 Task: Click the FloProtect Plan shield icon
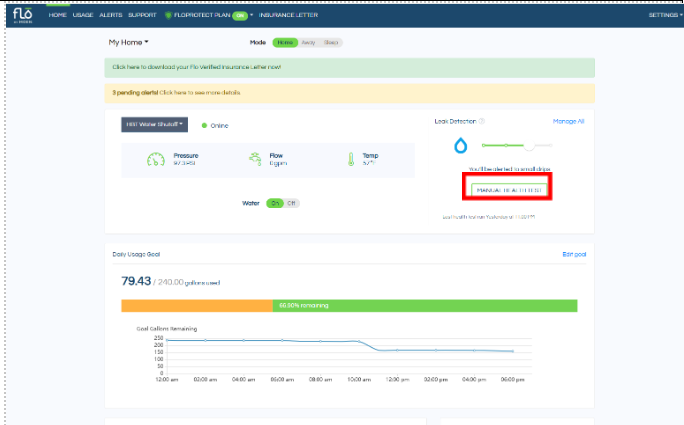168,16
